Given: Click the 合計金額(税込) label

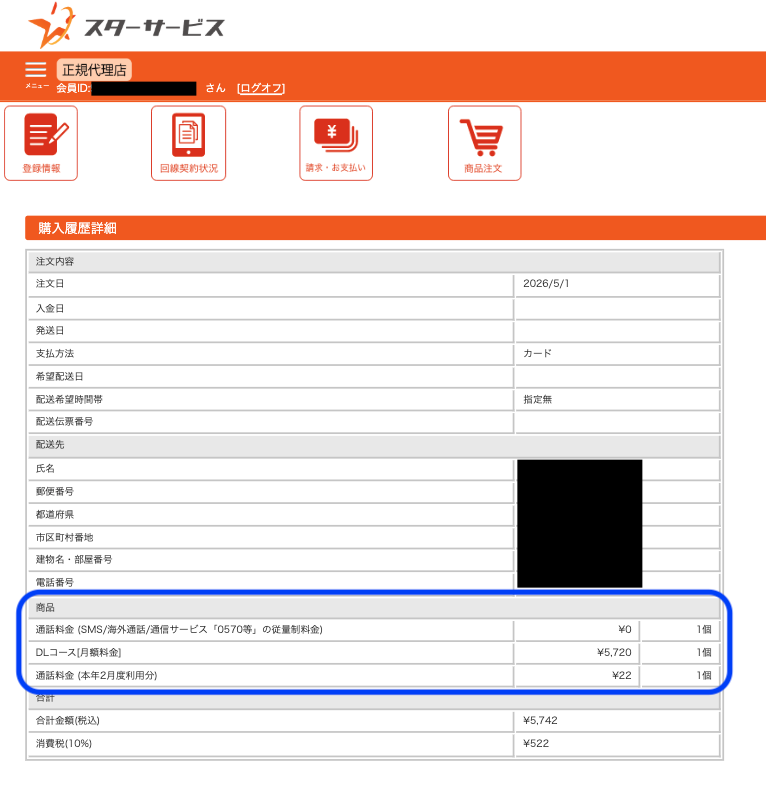Looking at the screenshot, I should click(67, 720).
